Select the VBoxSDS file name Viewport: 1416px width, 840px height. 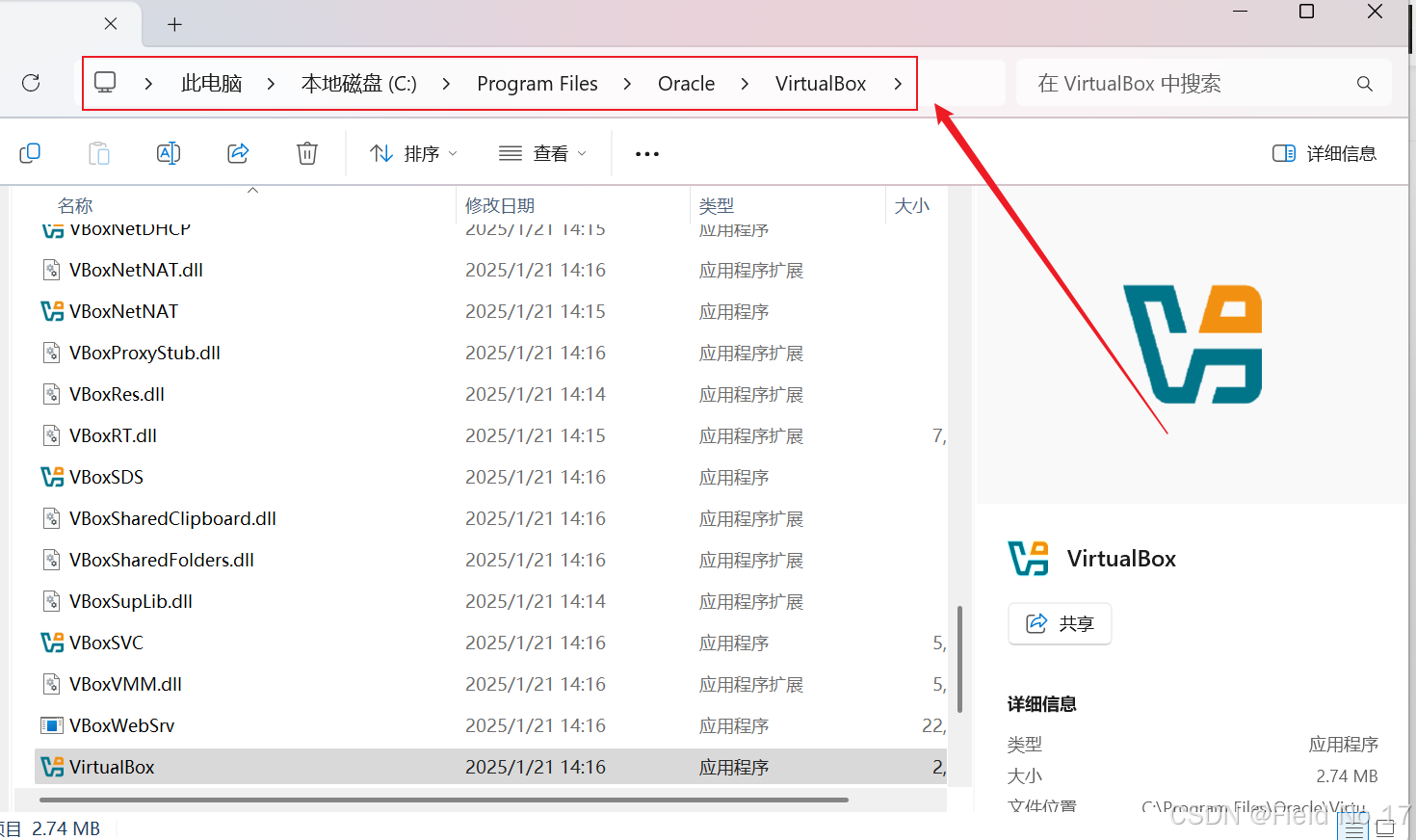coord(106,477)
